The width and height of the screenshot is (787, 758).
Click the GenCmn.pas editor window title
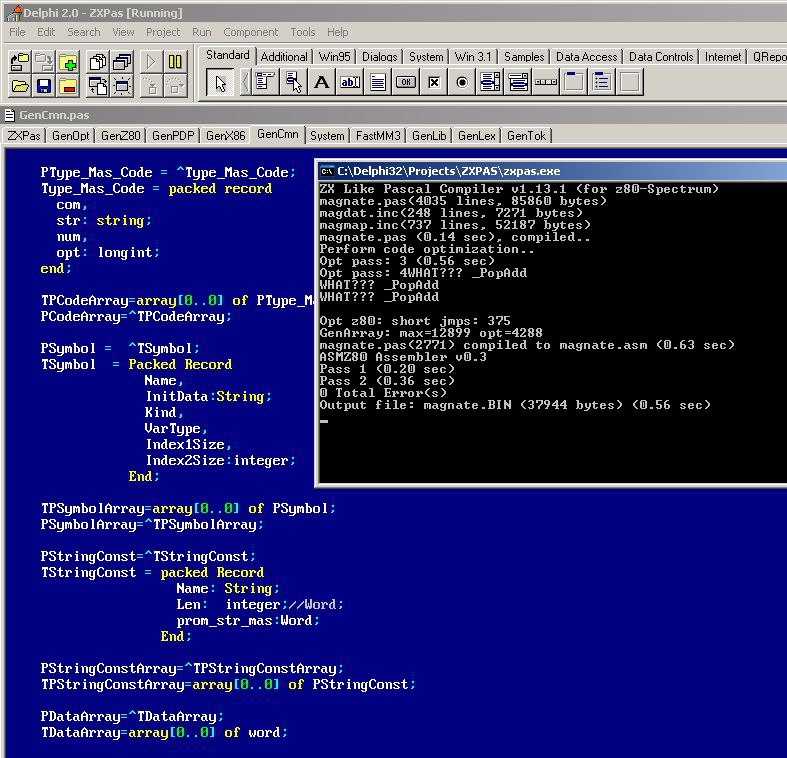point(54,115)
